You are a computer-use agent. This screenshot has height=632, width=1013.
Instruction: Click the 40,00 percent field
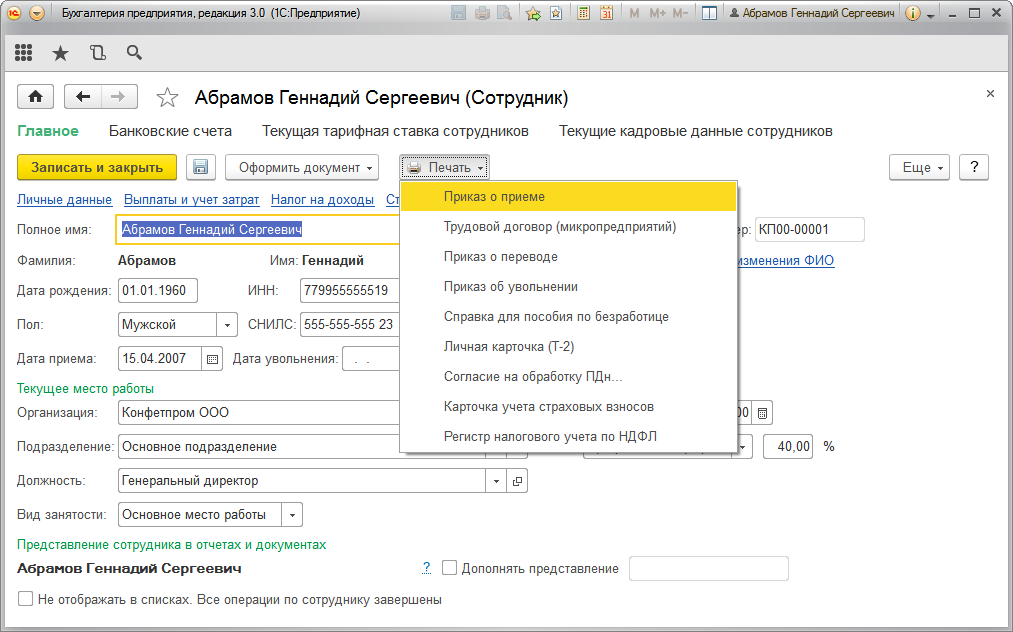pos(788,447)
